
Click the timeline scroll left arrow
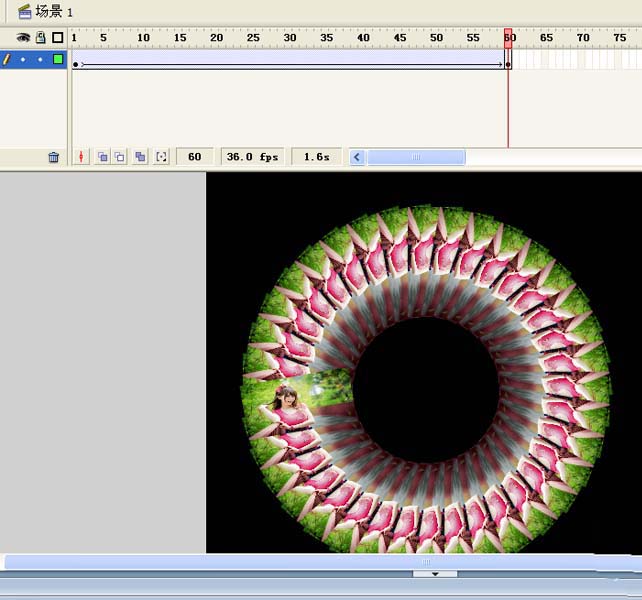click(357, 157)
